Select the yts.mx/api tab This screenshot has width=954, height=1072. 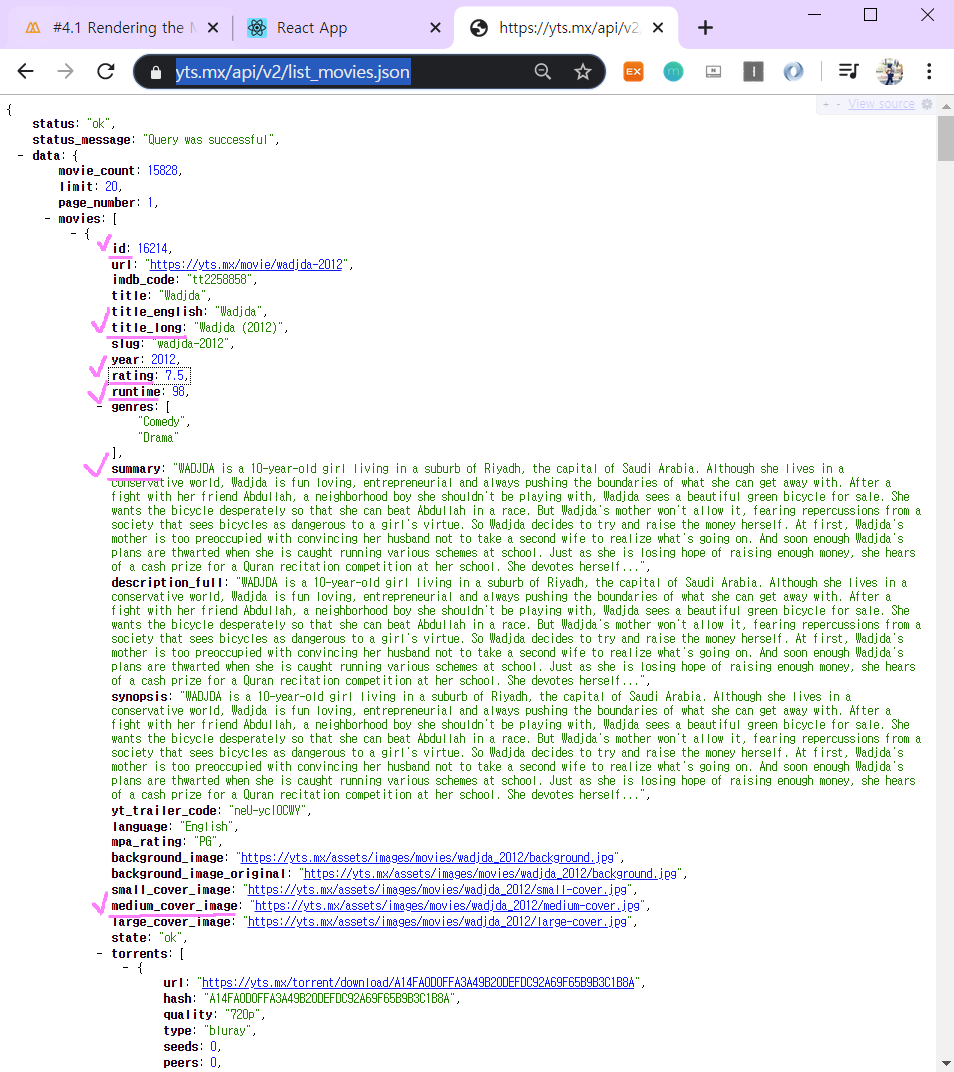tap(565, 28)
